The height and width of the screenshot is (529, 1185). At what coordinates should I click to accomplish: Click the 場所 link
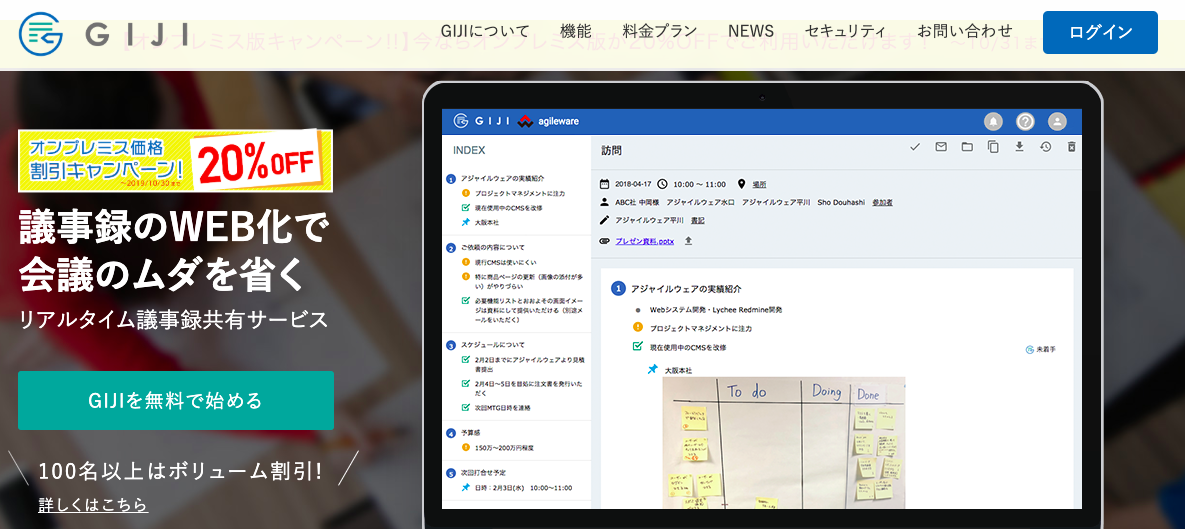point(760,184)
